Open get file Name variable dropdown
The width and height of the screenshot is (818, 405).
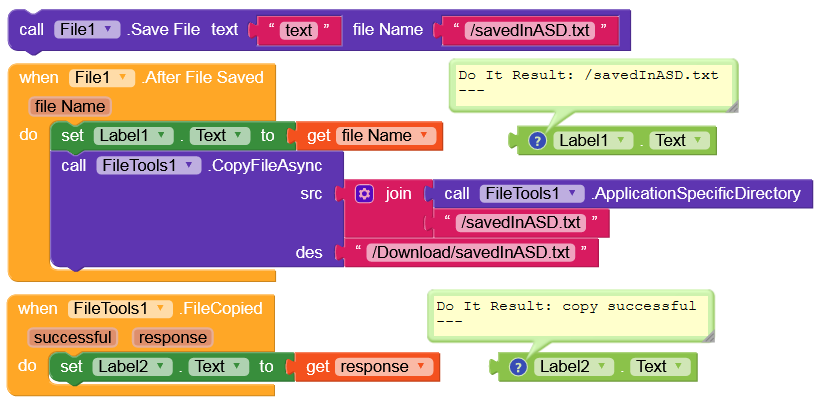click(386, 136)
